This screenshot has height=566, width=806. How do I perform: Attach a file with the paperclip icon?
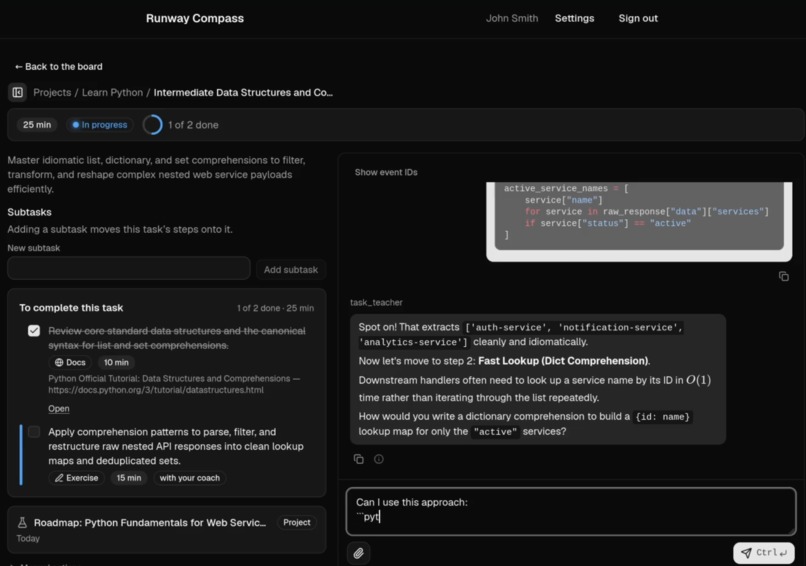tap(358, 553)
